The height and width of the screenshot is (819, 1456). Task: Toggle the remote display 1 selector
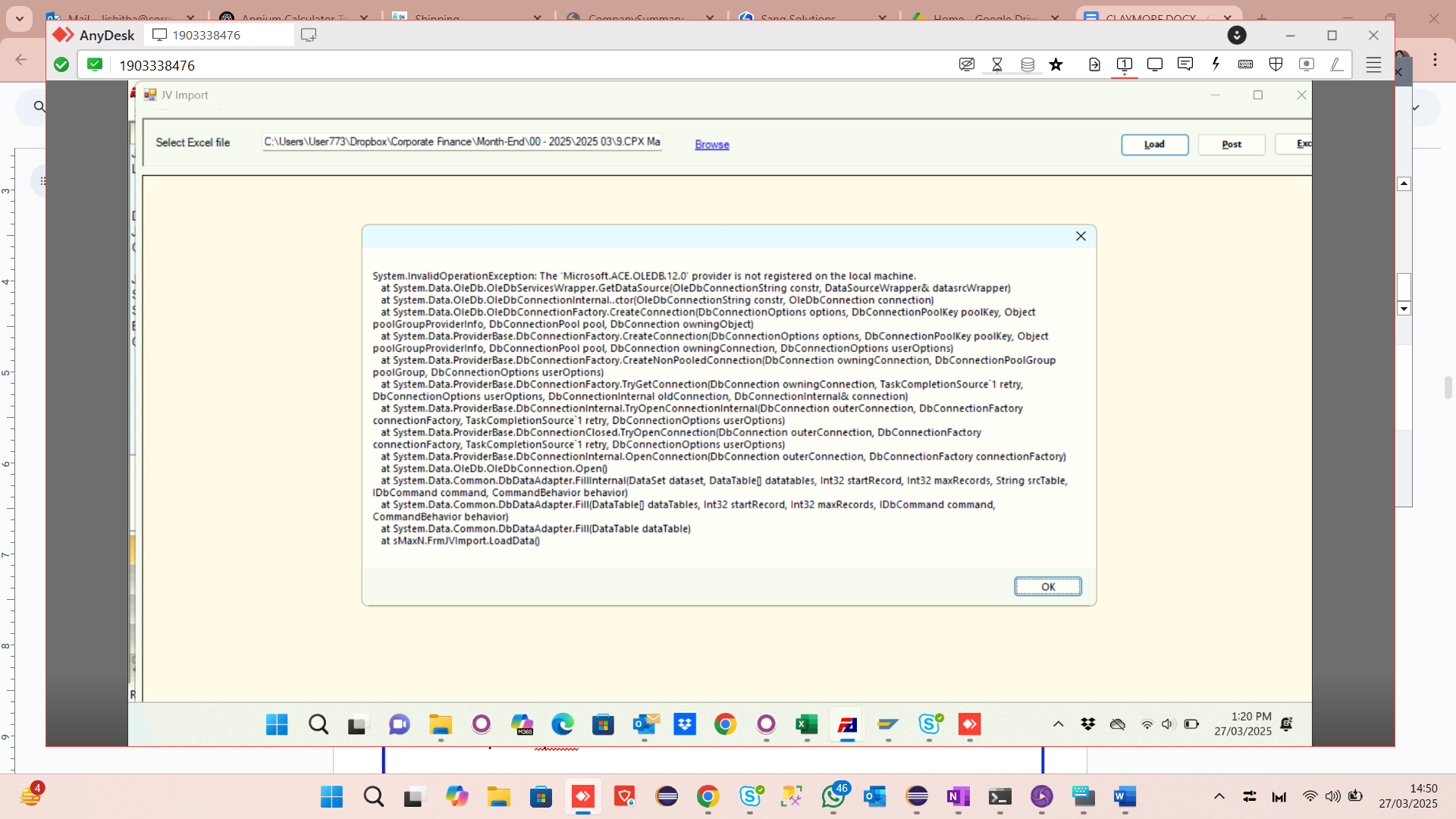click(1125, 64)
